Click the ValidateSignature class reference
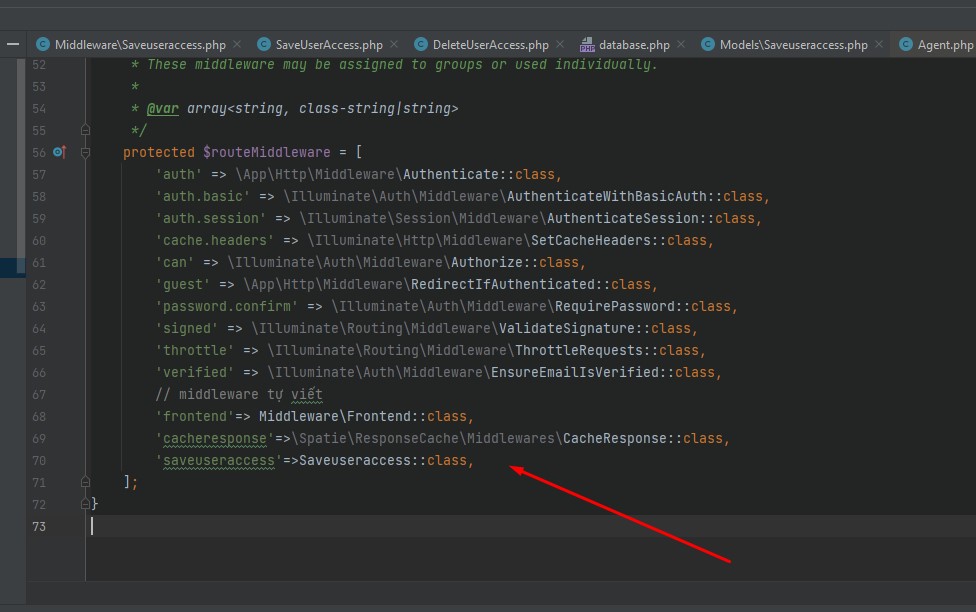 pos(566,329)
